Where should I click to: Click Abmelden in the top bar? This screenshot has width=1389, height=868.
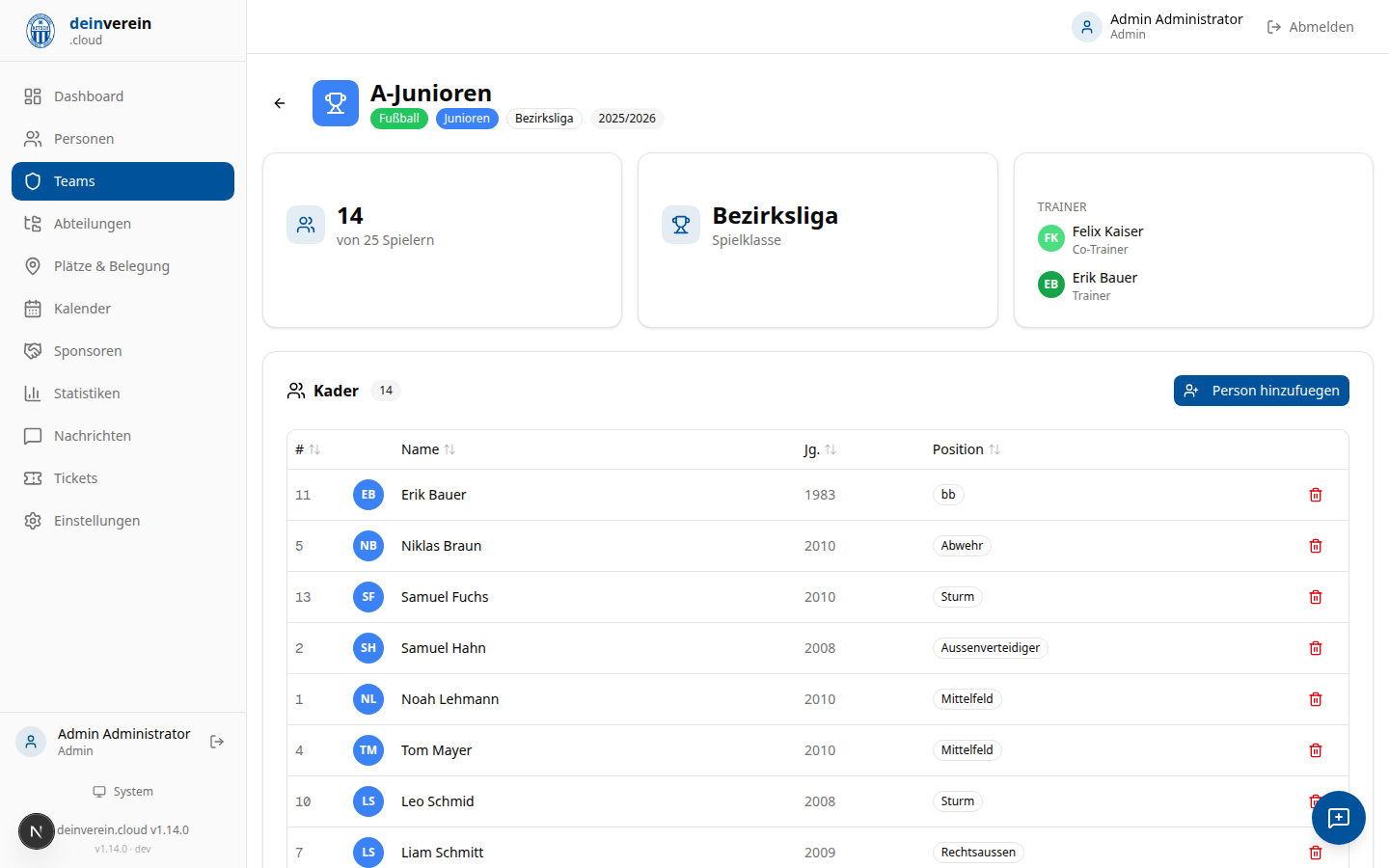[x=1310, y=27]
